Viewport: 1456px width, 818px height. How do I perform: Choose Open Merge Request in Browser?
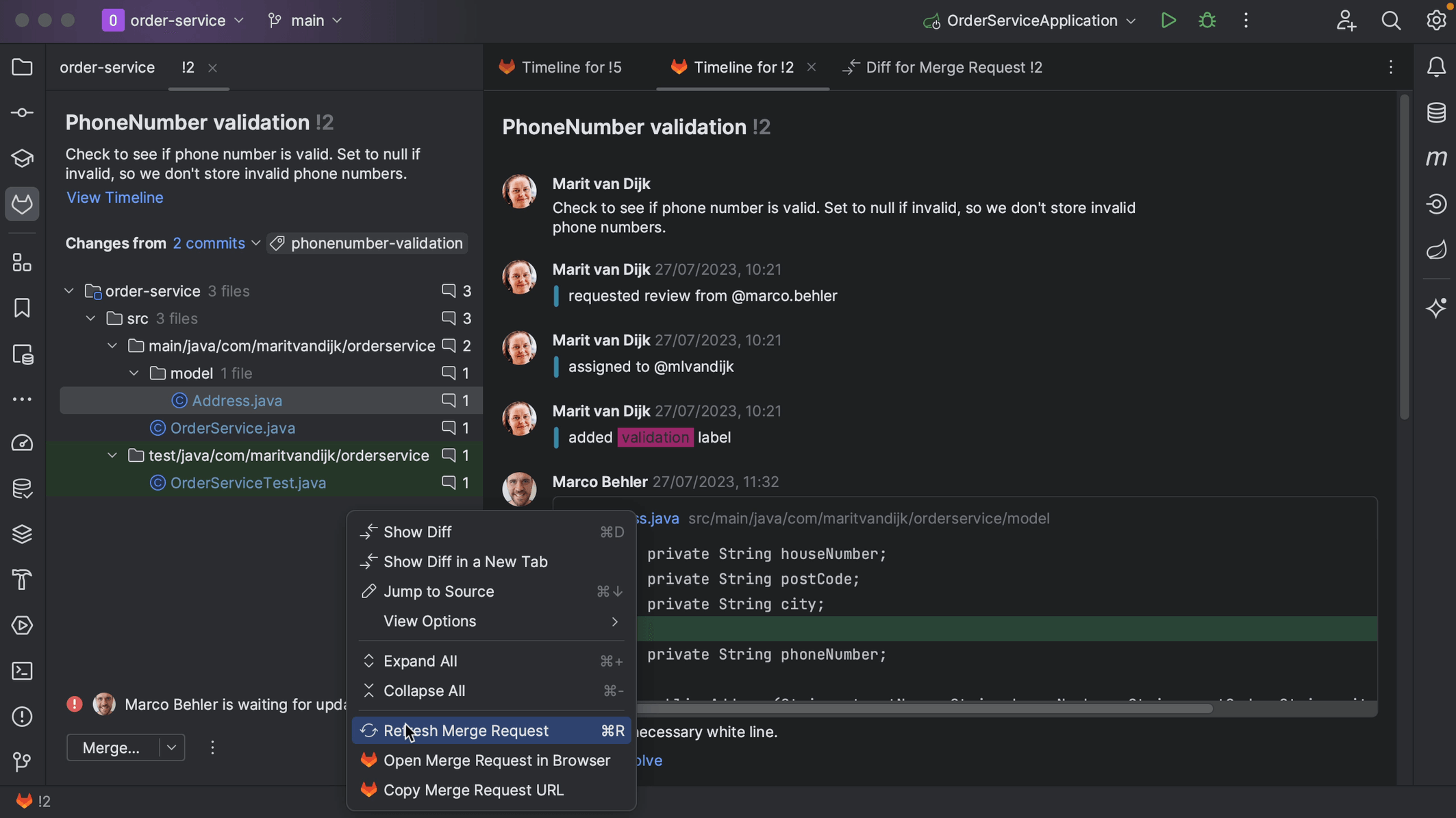(x=497, y=760)
